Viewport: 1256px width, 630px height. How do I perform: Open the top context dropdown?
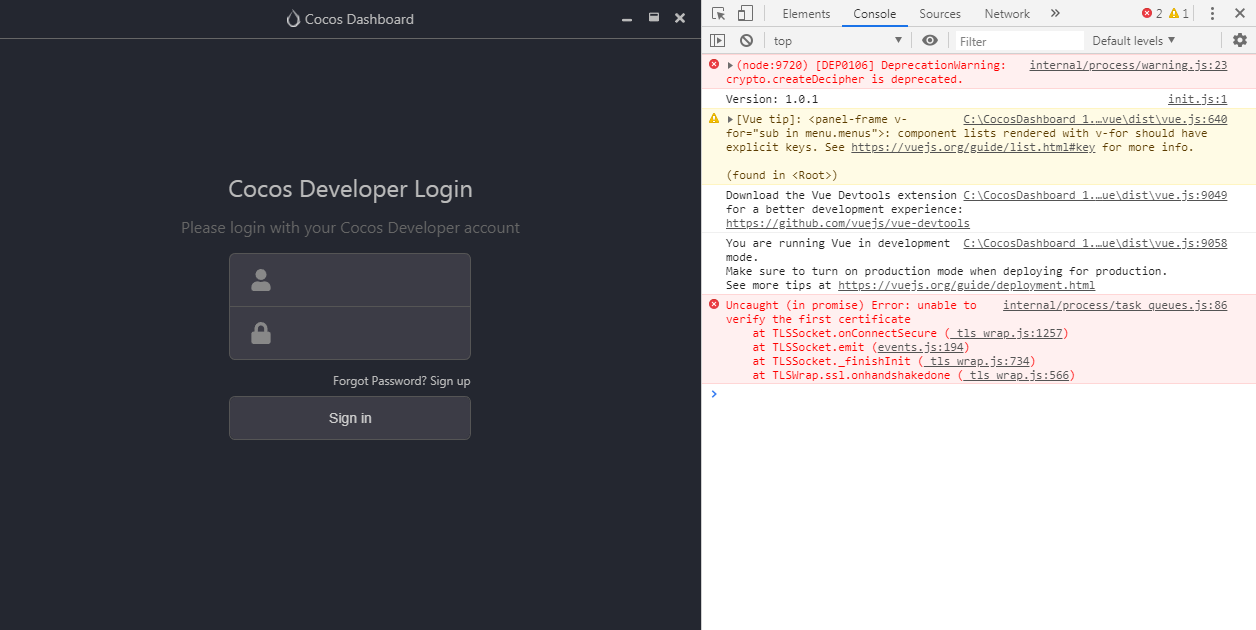pyautogui.click(x=838, y=40)
